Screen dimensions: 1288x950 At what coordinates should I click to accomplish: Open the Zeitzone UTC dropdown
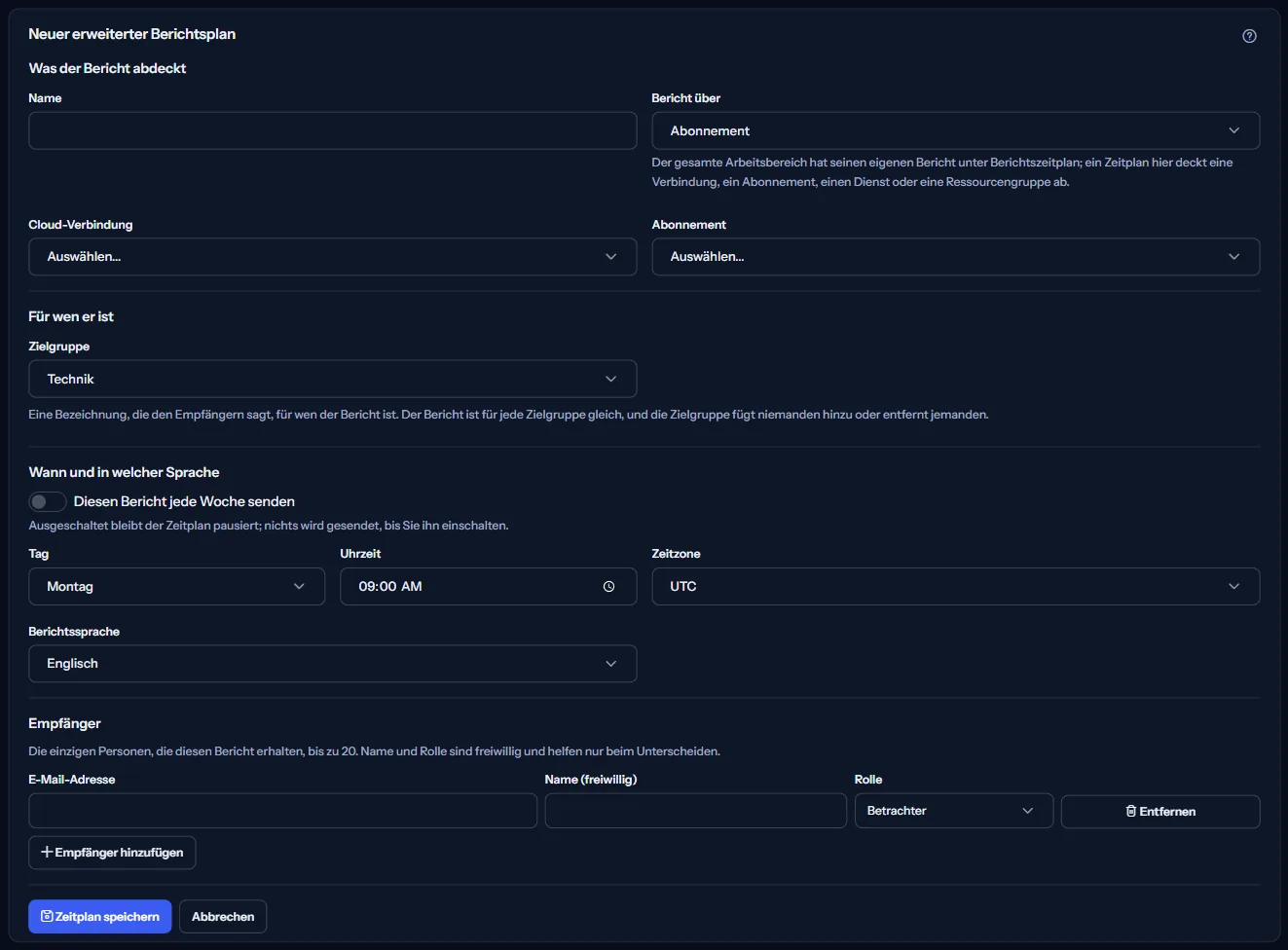point(955,587)
